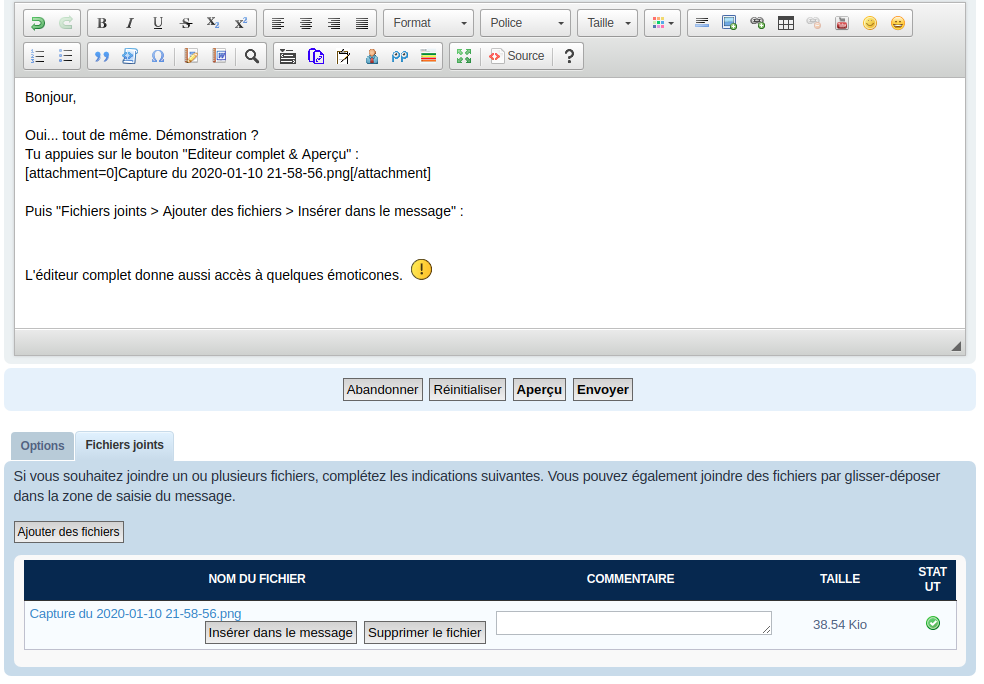
Task: Insert a YouTube video
Action: pyautogui.click(x=842, y=23)
